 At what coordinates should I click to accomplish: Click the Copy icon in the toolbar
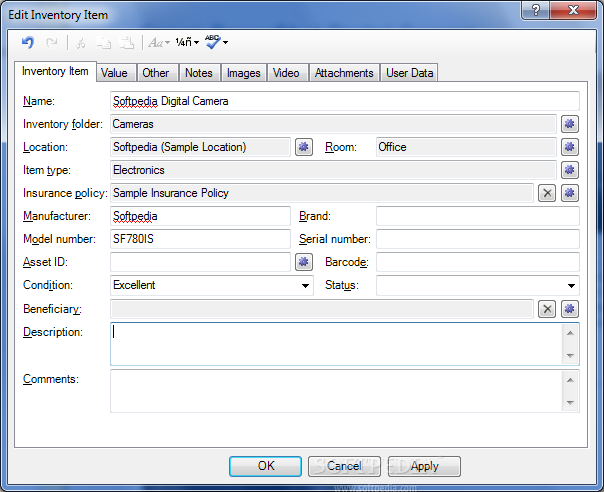(103, 42)
